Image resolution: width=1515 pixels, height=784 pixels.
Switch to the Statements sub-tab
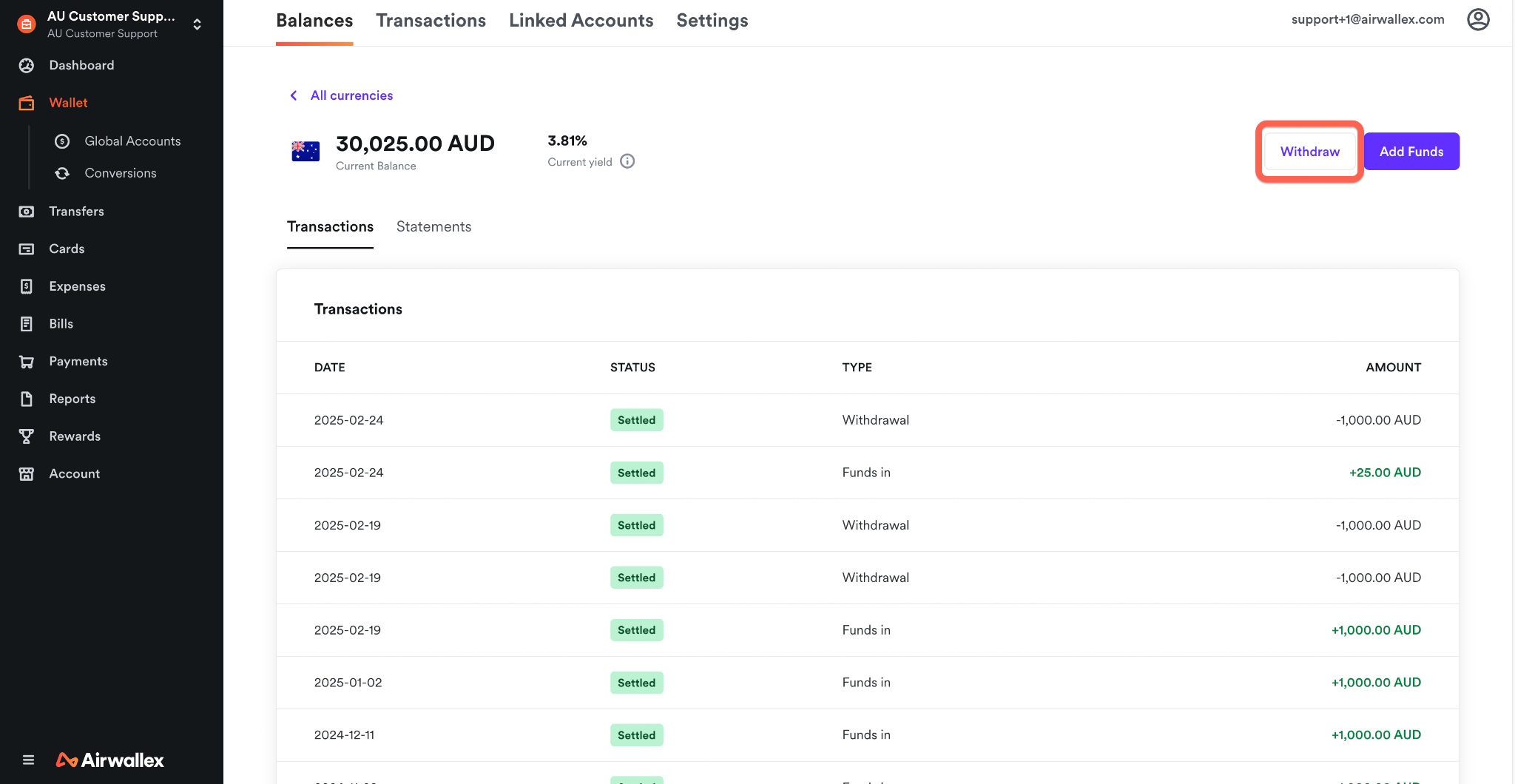point(433,227)
